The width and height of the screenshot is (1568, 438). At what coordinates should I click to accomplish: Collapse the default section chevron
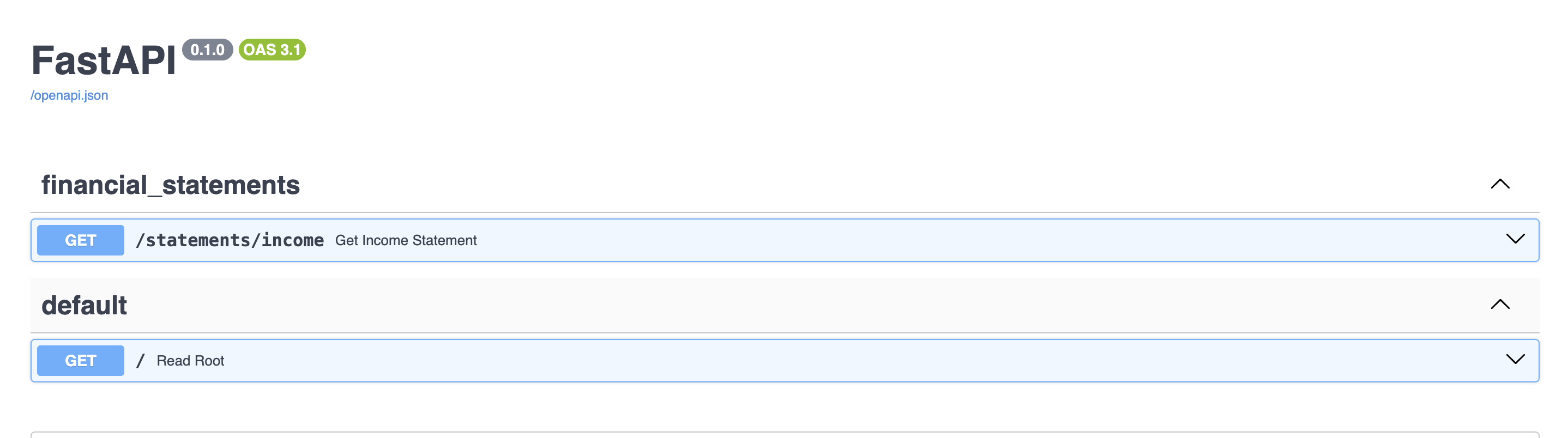tap(1500, 305)
